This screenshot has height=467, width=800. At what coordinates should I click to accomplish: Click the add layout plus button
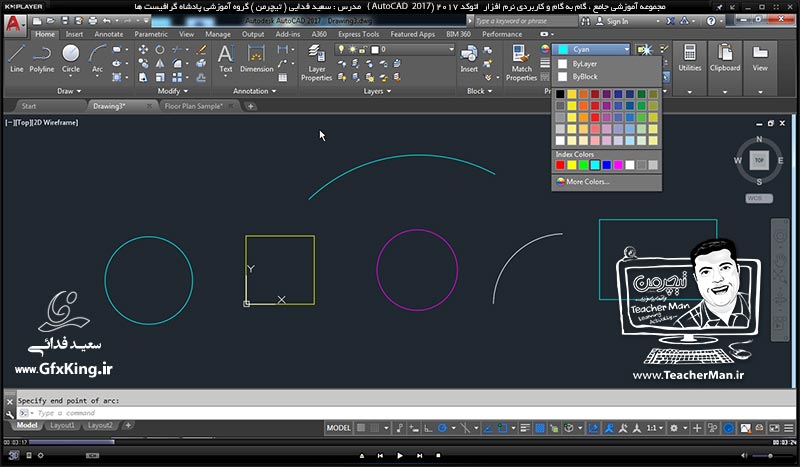tap(128, 425)
